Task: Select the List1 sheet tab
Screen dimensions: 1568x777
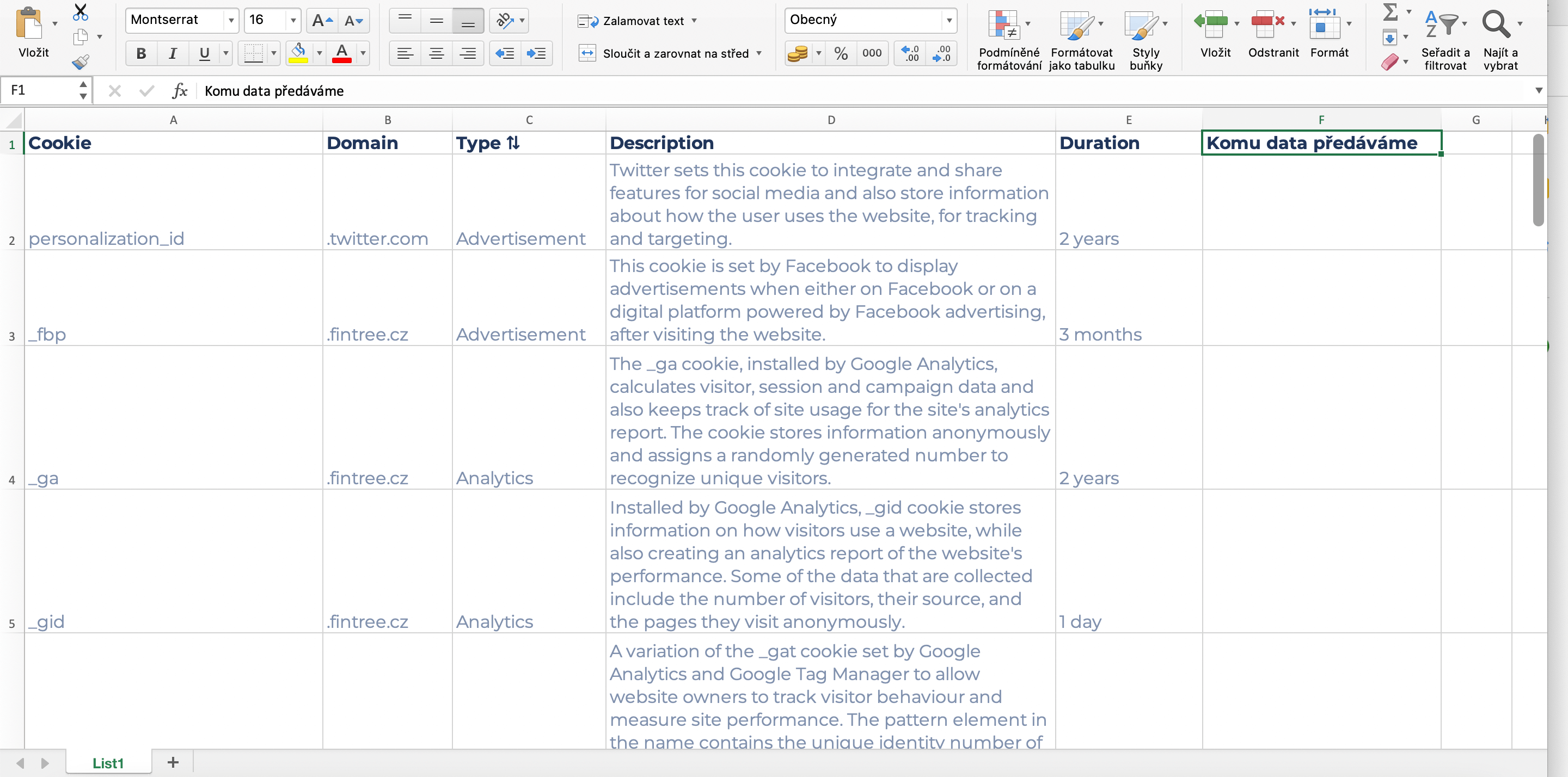Action: coord(108,763)
